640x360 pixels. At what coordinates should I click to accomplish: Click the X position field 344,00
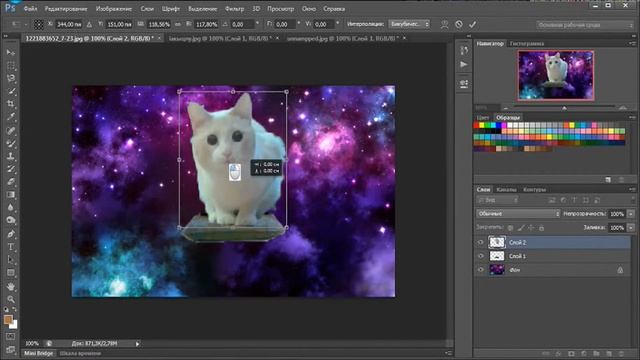pyautogui.click(x=69, y=24)
